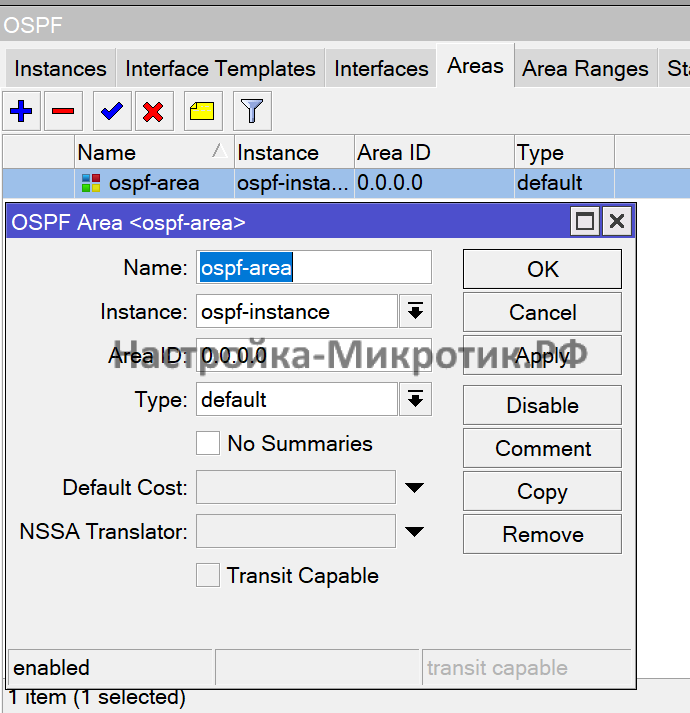Expand the NSSA Translator field

[414, 531]
